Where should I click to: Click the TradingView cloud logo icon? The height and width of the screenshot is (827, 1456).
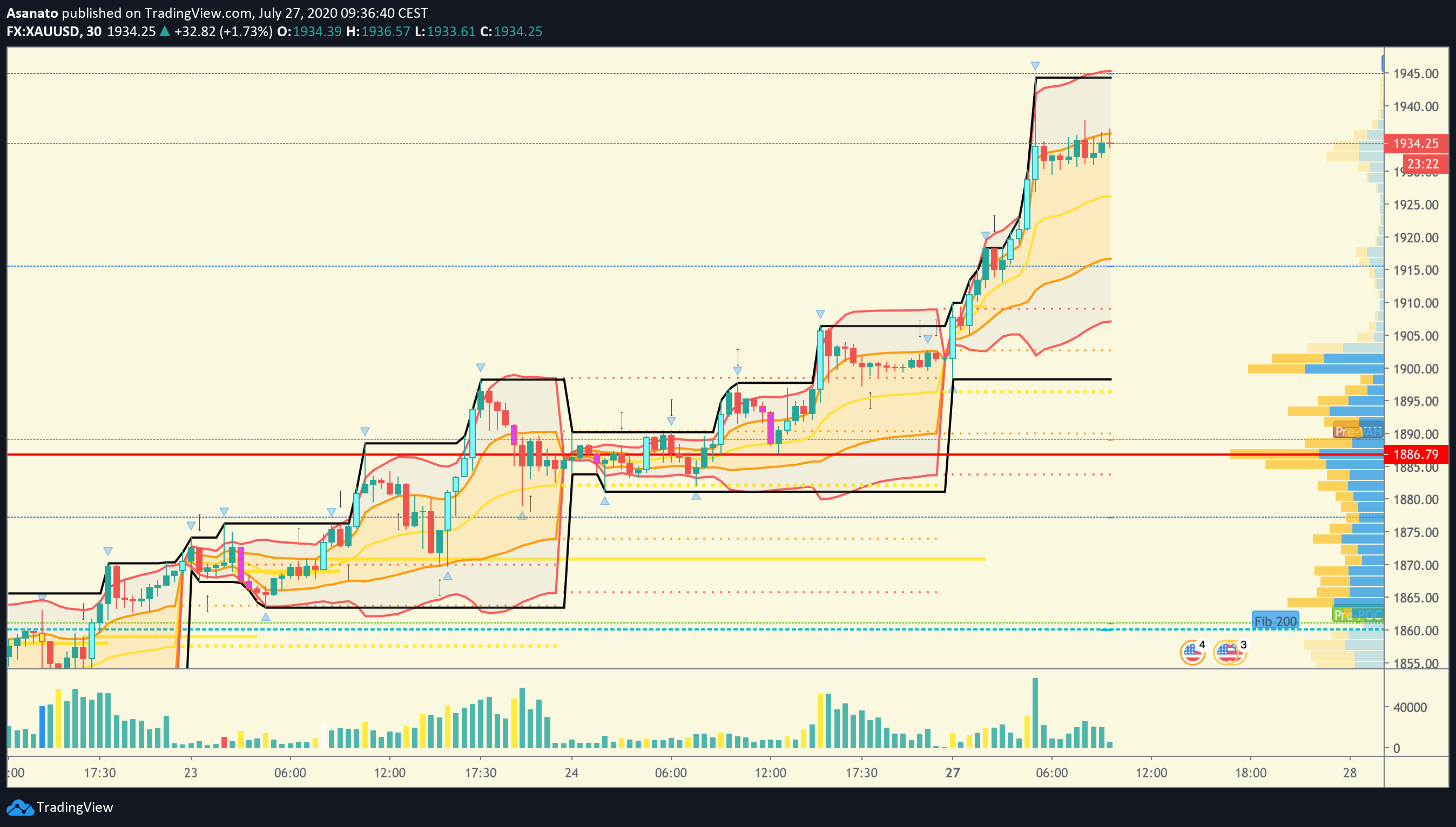click(20, 807)
